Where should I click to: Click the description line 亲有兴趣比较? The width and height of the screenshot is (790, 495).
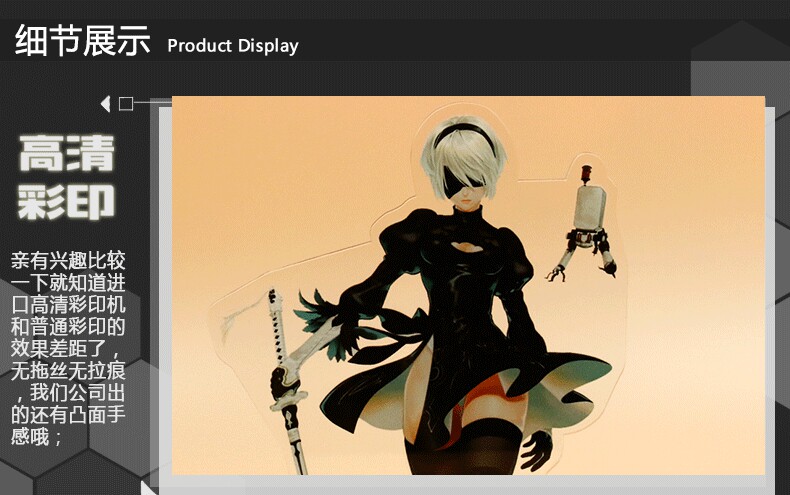[x=68, y=261]
